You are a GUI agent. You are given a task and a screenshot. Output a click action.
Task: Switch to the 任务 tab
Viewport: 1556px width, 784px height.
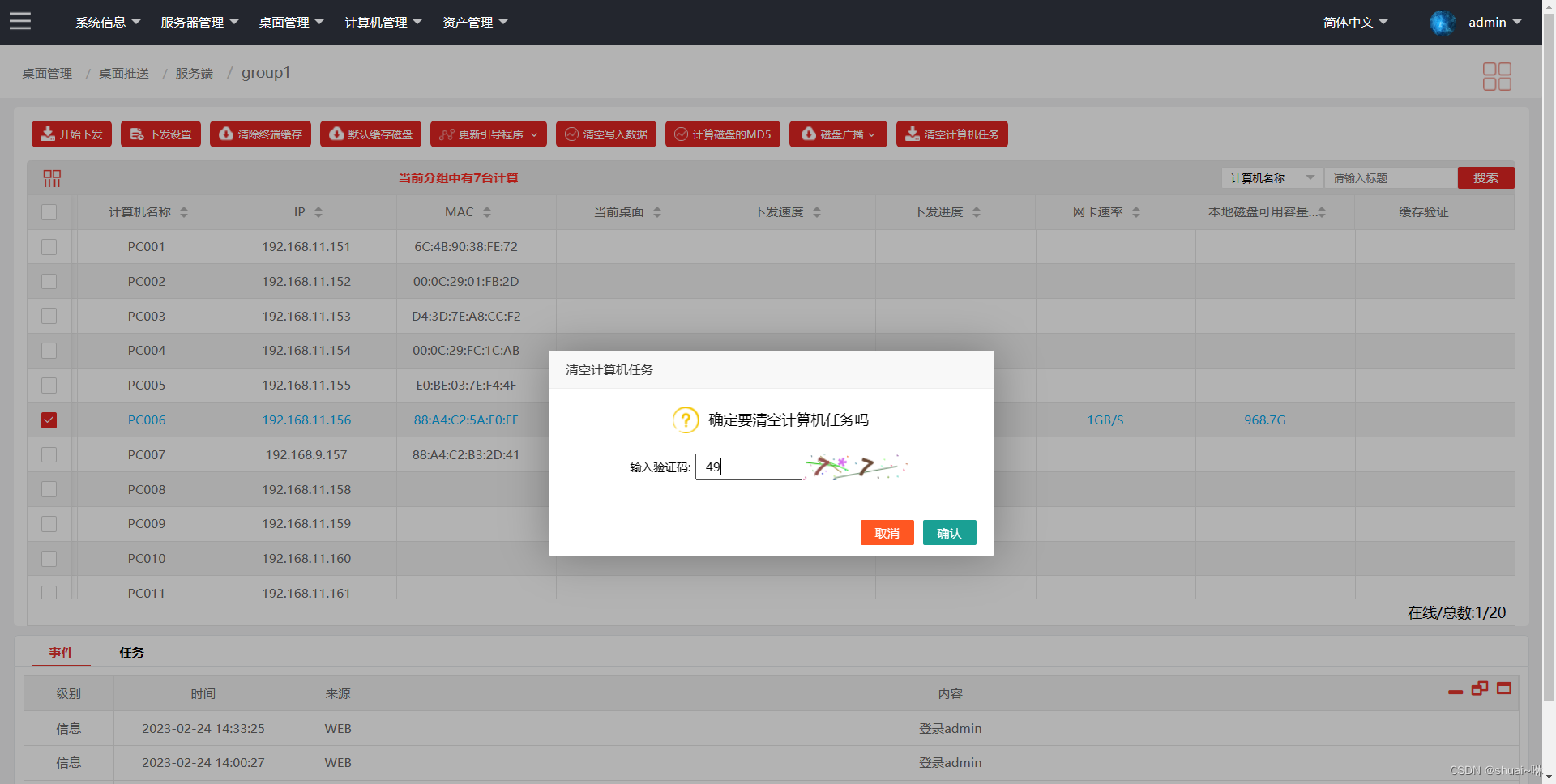[131, 652]
